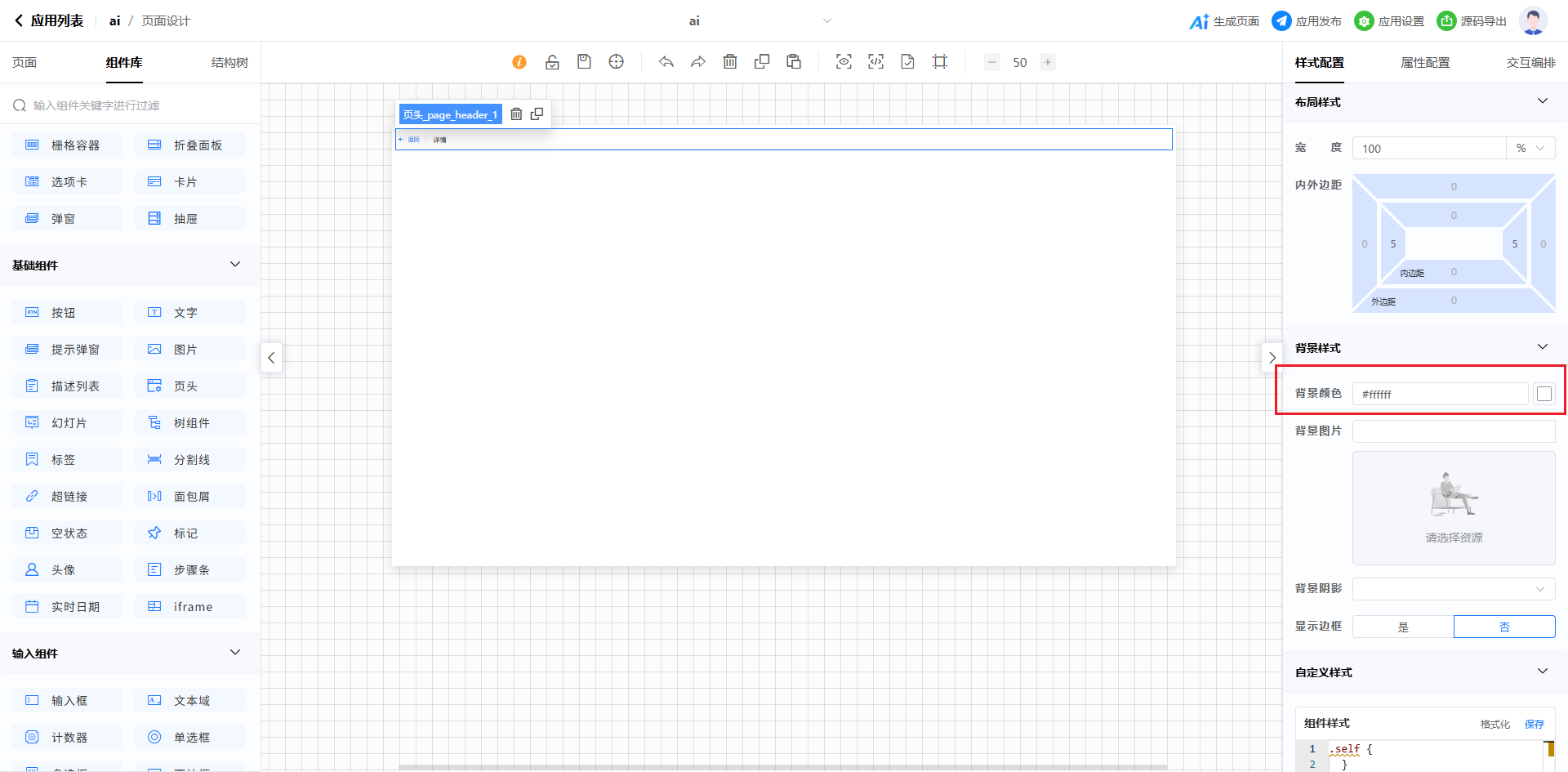Switch to the 结构树 tab
Viewport: 1568px width, 772px height.
point(229,63)
